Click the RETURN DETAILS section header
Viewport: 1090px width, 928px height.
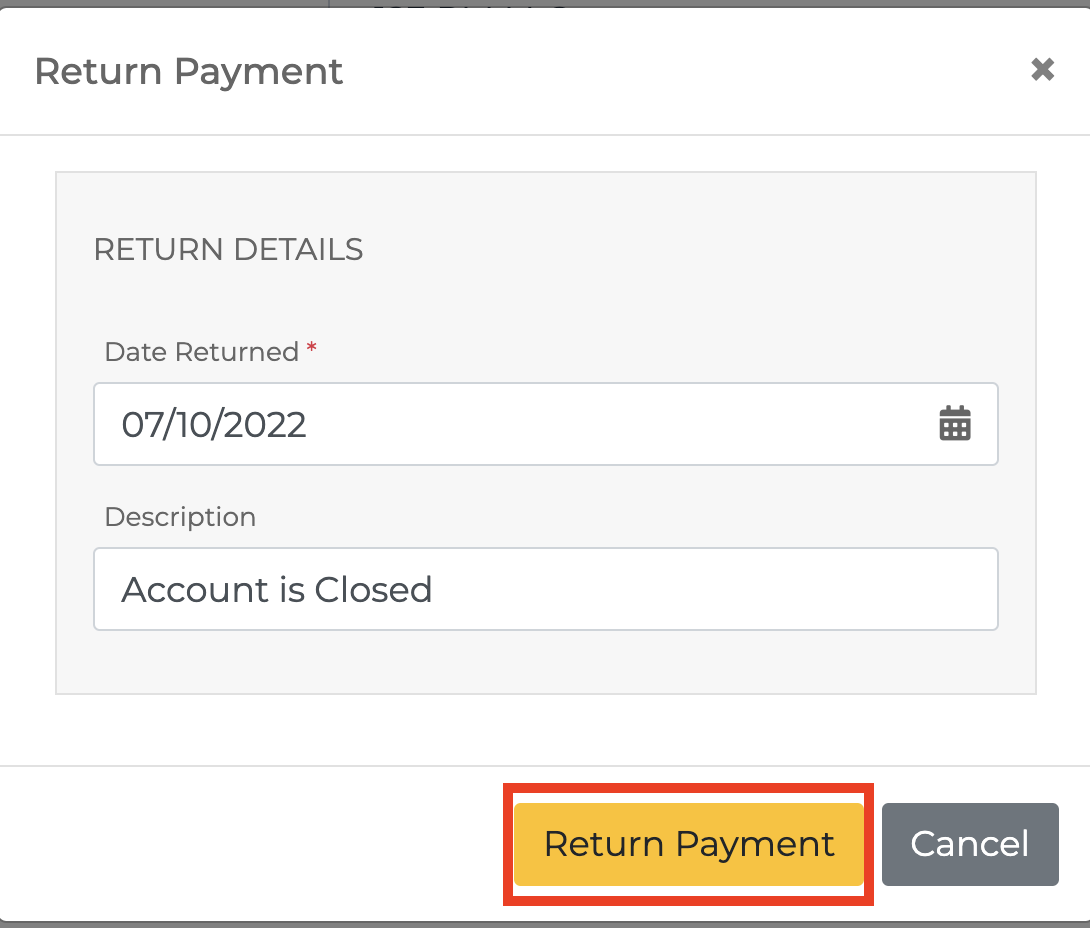(228, 250)
